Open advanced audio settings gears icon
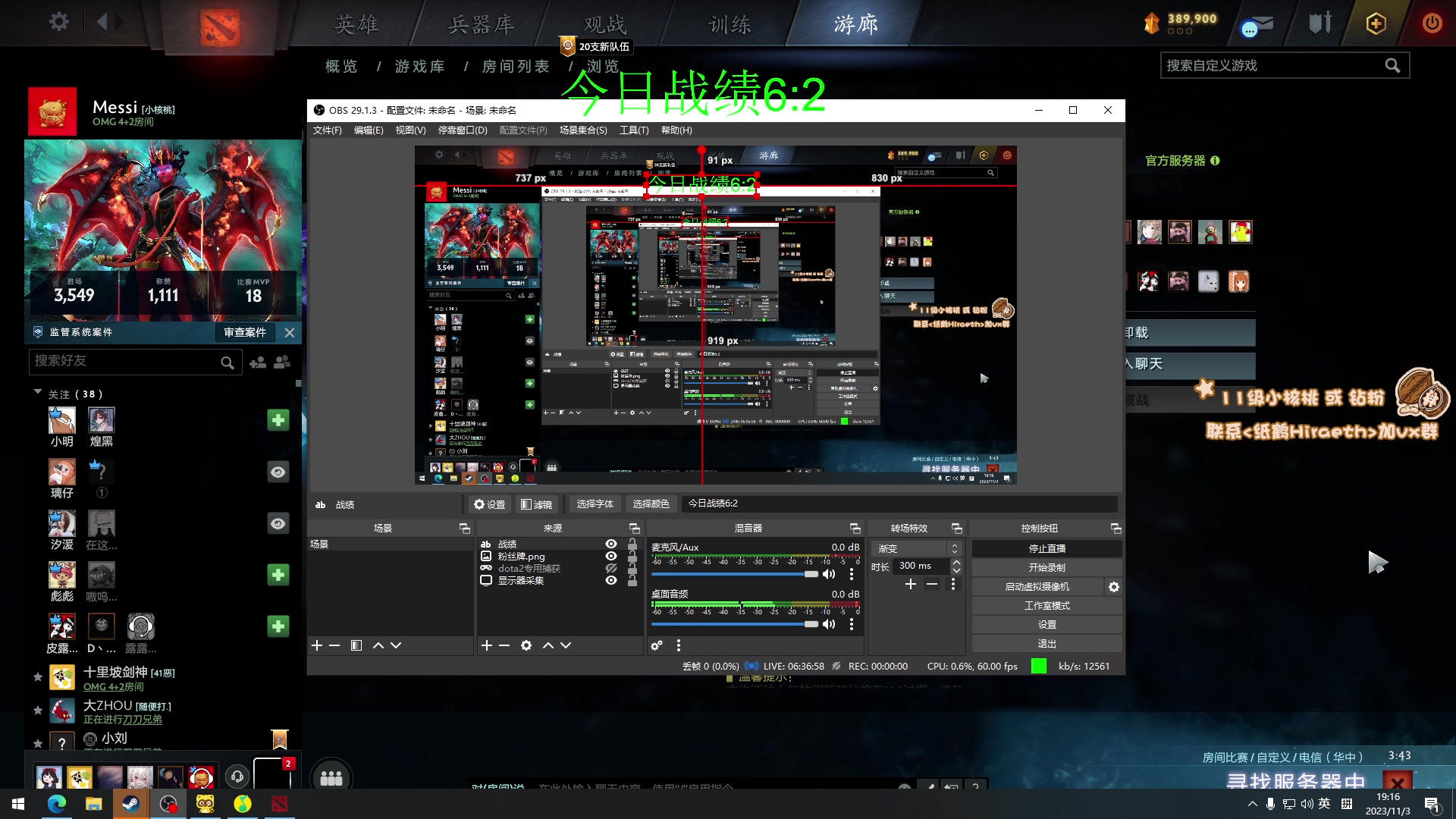This screenshot has width=1456, height=819. pos(657,645)
